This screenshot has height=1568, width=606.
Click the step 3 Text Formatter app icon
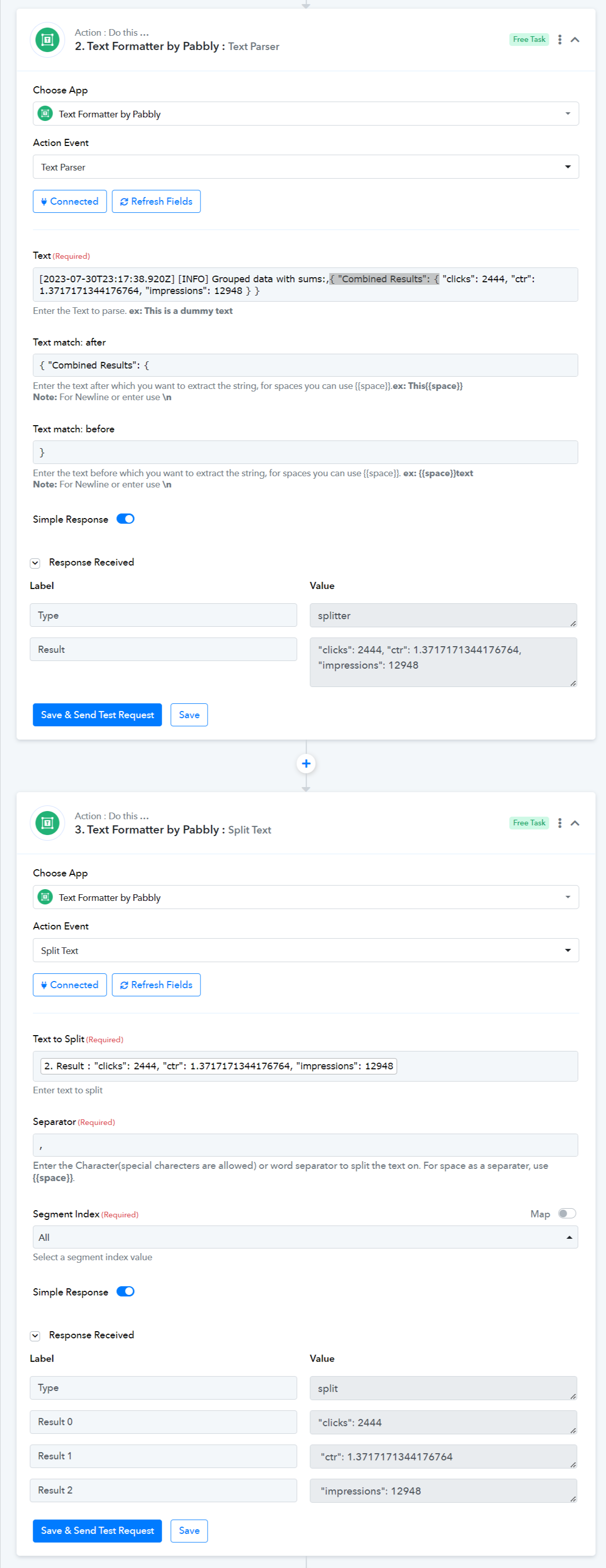coord(47,823)
